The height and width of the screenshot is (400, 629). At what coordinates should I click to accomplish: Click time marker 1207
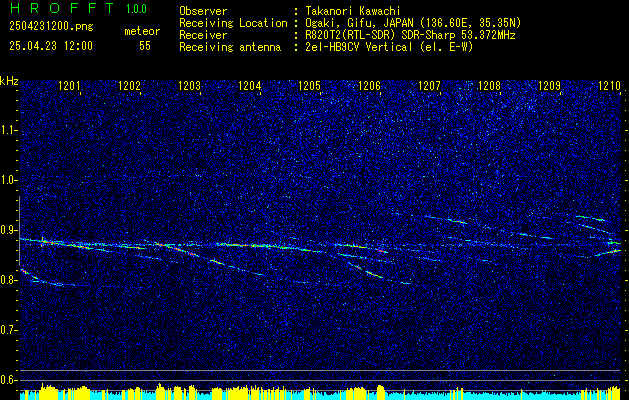click(429, 86)
